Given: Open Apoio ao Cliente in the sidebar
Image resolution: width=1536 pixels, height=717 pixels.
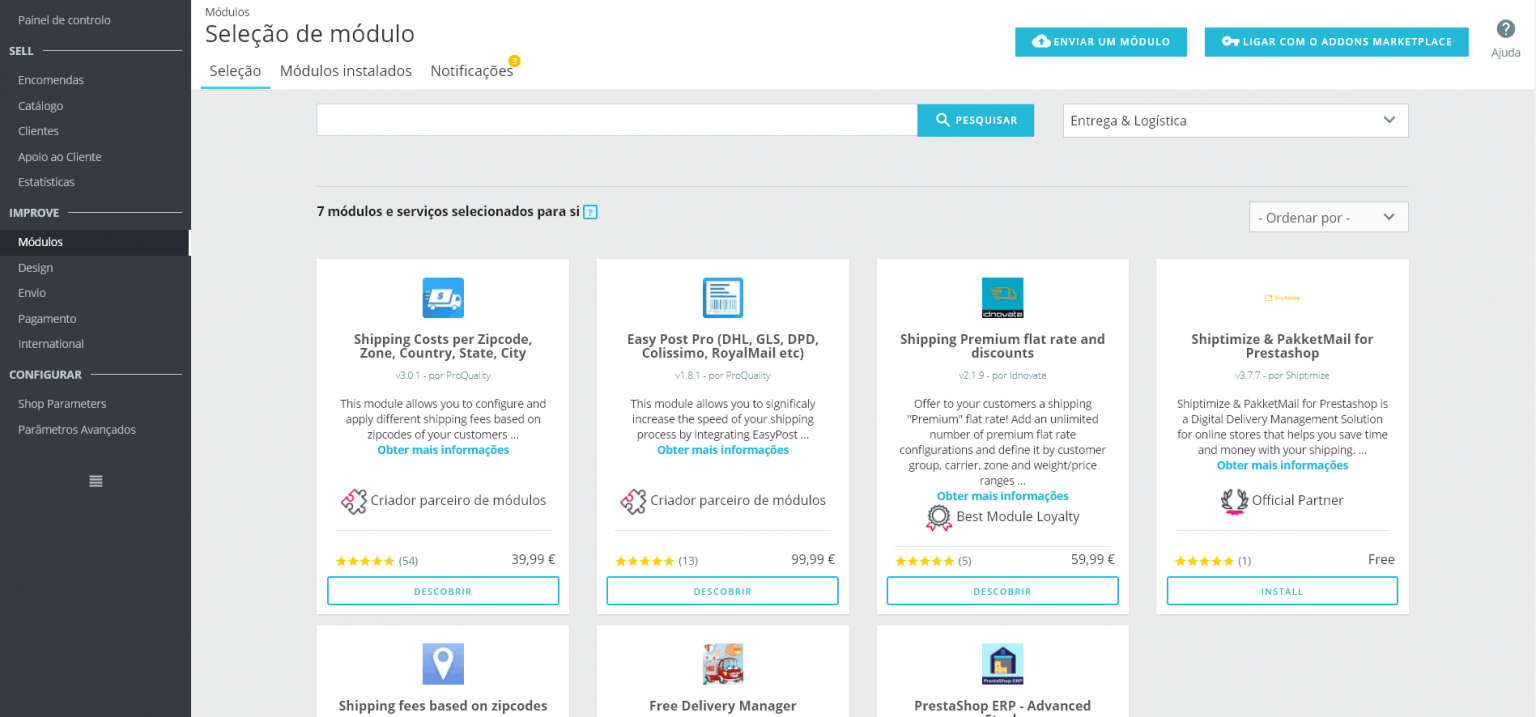Looking at the screenshot, I should coord(60,157).
